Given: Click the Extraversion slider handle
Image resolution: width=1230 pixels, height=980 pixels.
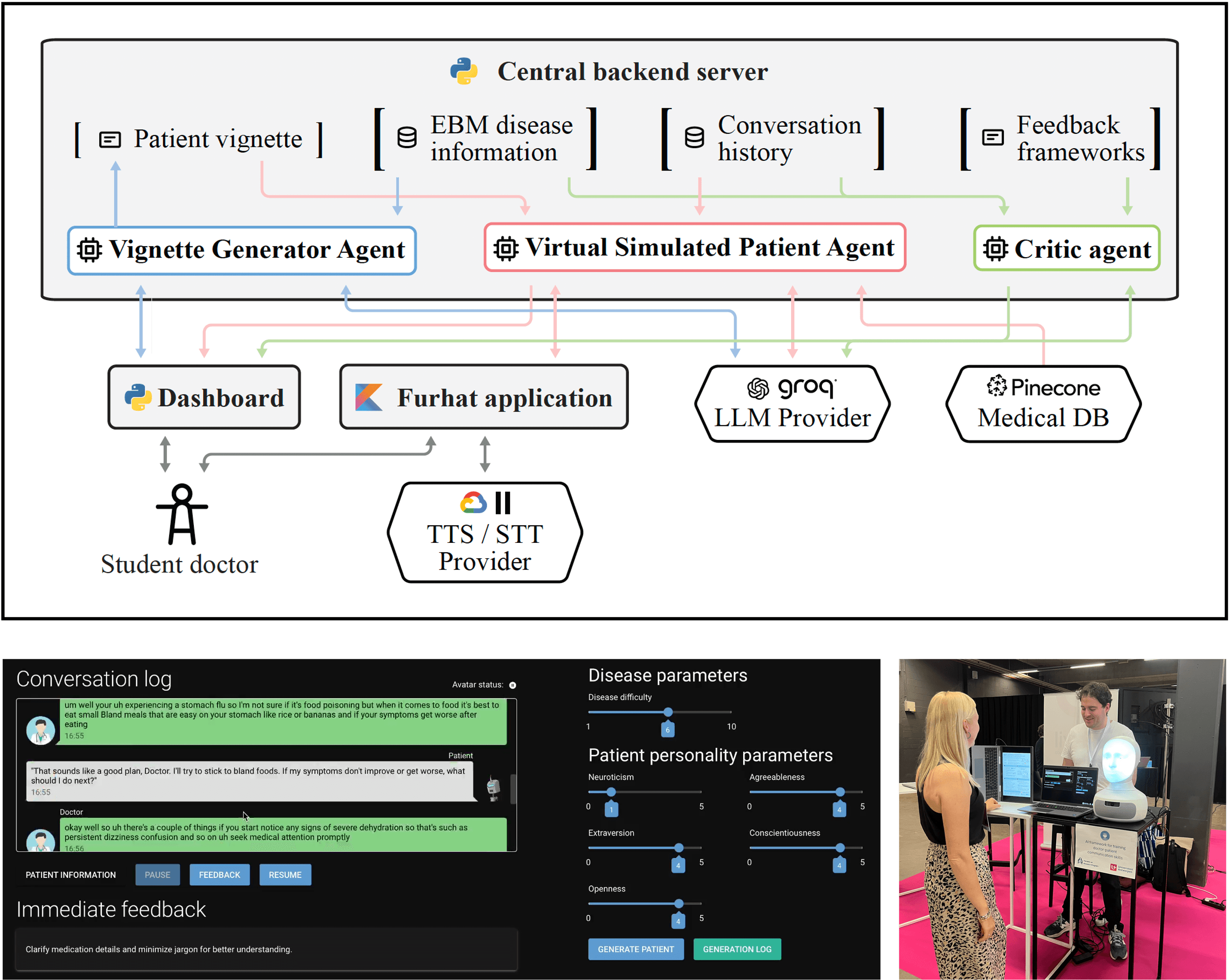Looking at the screenshot, I should tap(679, 848).
